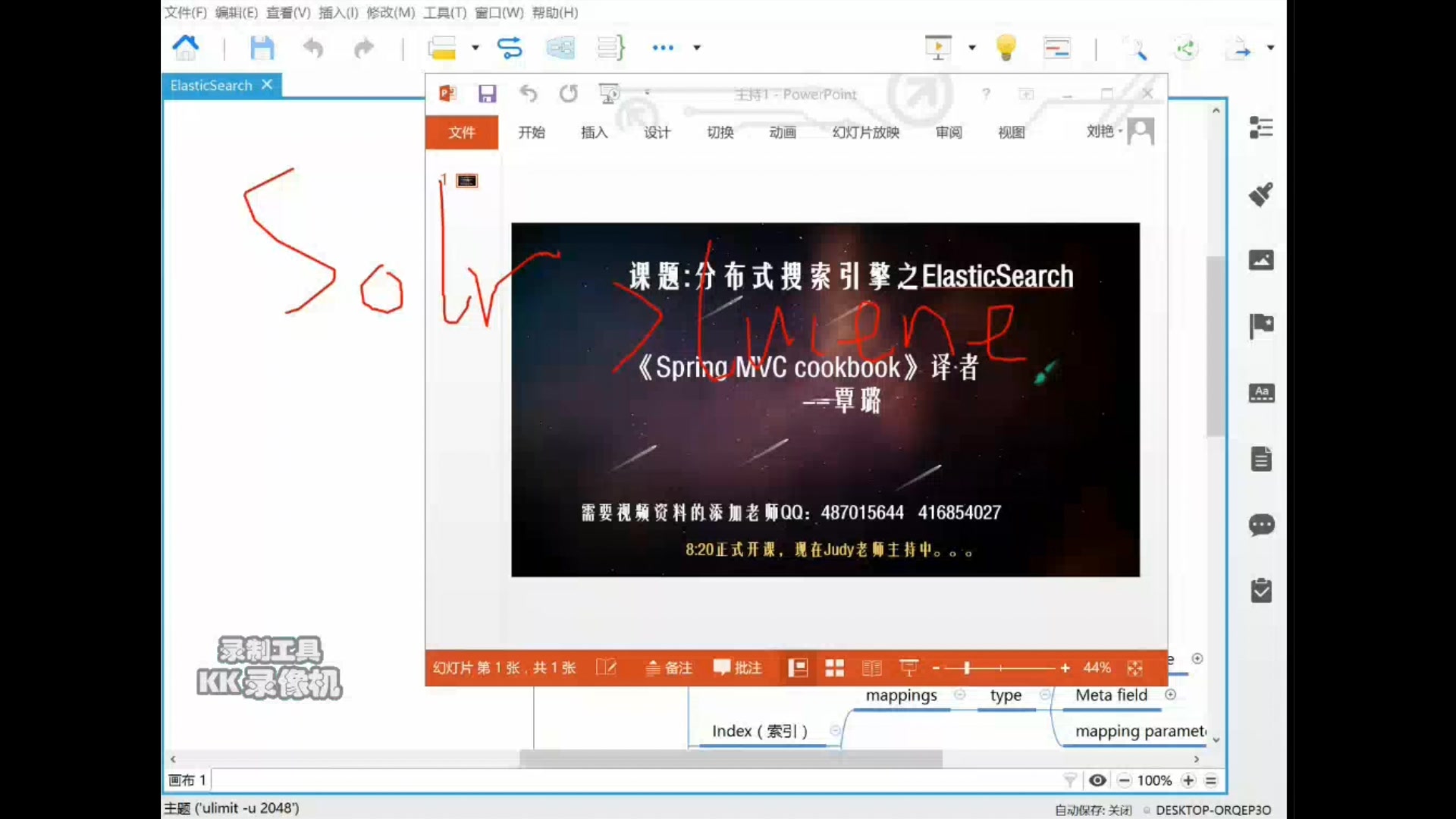The image size is (1456, 819).
Task: Click the horizontal scrollbar of the XMind canvas
Action: pyautogui.click(x=731, y=758)
